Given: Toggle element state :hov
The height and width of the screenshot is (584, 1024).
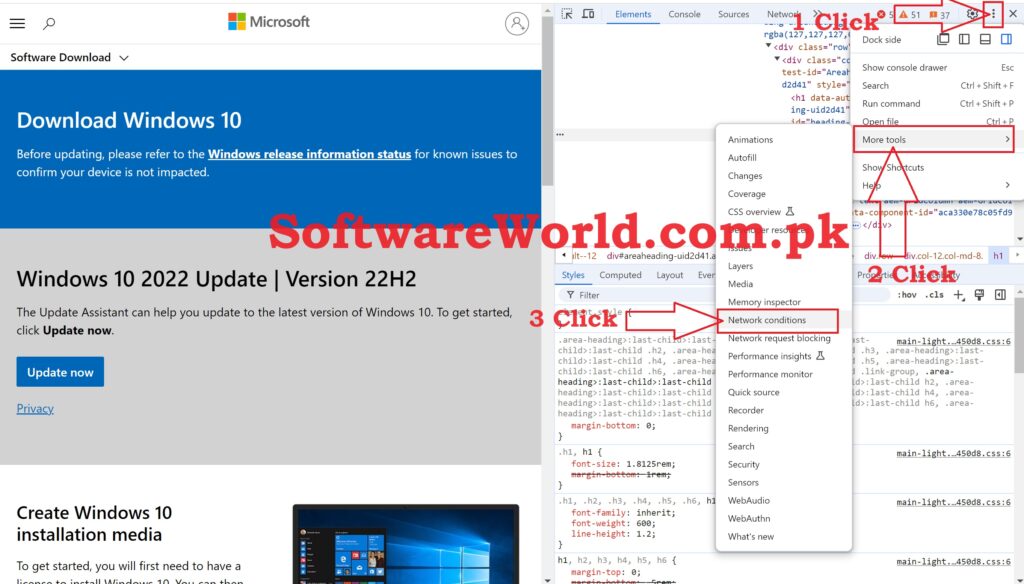Looking at the screenshot, I should 907,295.
